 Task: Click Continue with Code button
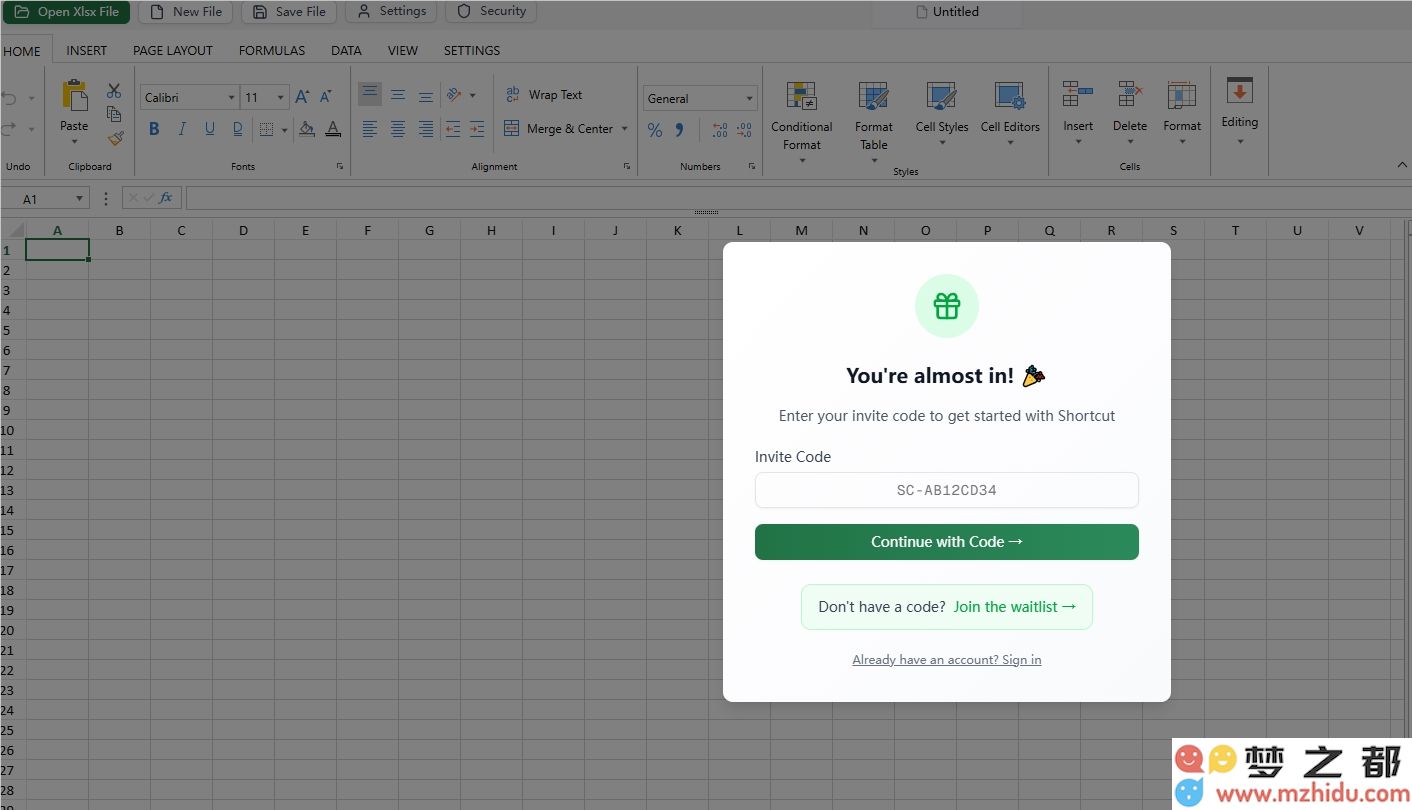(947, 542)
